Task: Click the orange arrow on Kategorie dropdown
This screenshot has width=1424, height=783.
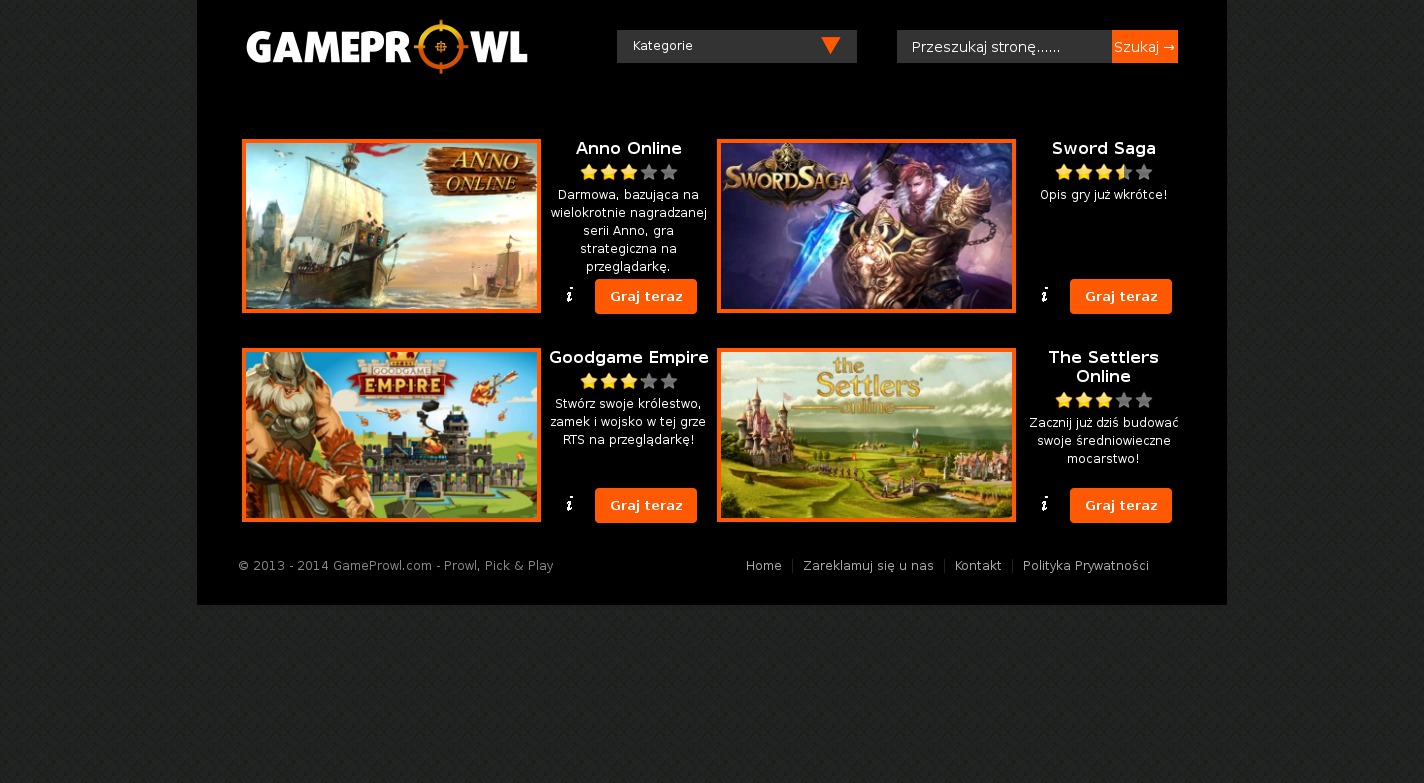Action: tap(830, 46)
